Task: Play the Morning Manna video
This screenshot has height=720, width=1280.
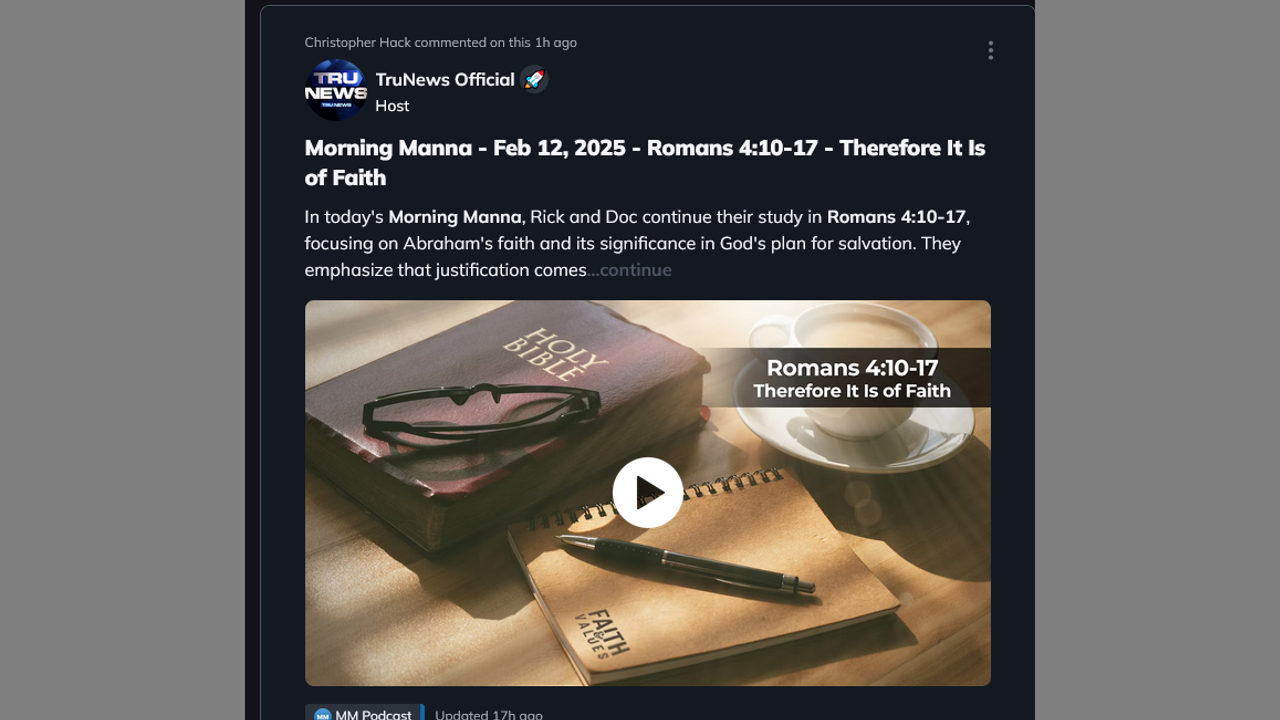Action: tap(648, 492)
